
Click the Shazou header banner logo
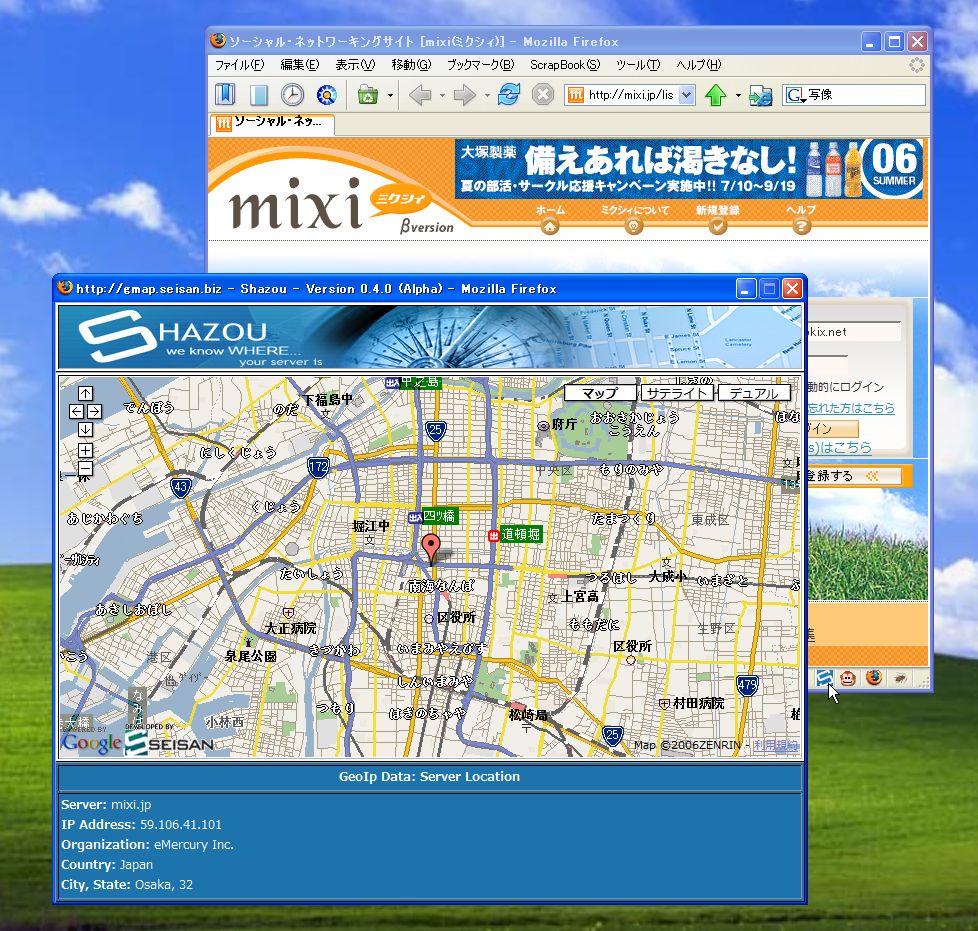coord(202,337)
